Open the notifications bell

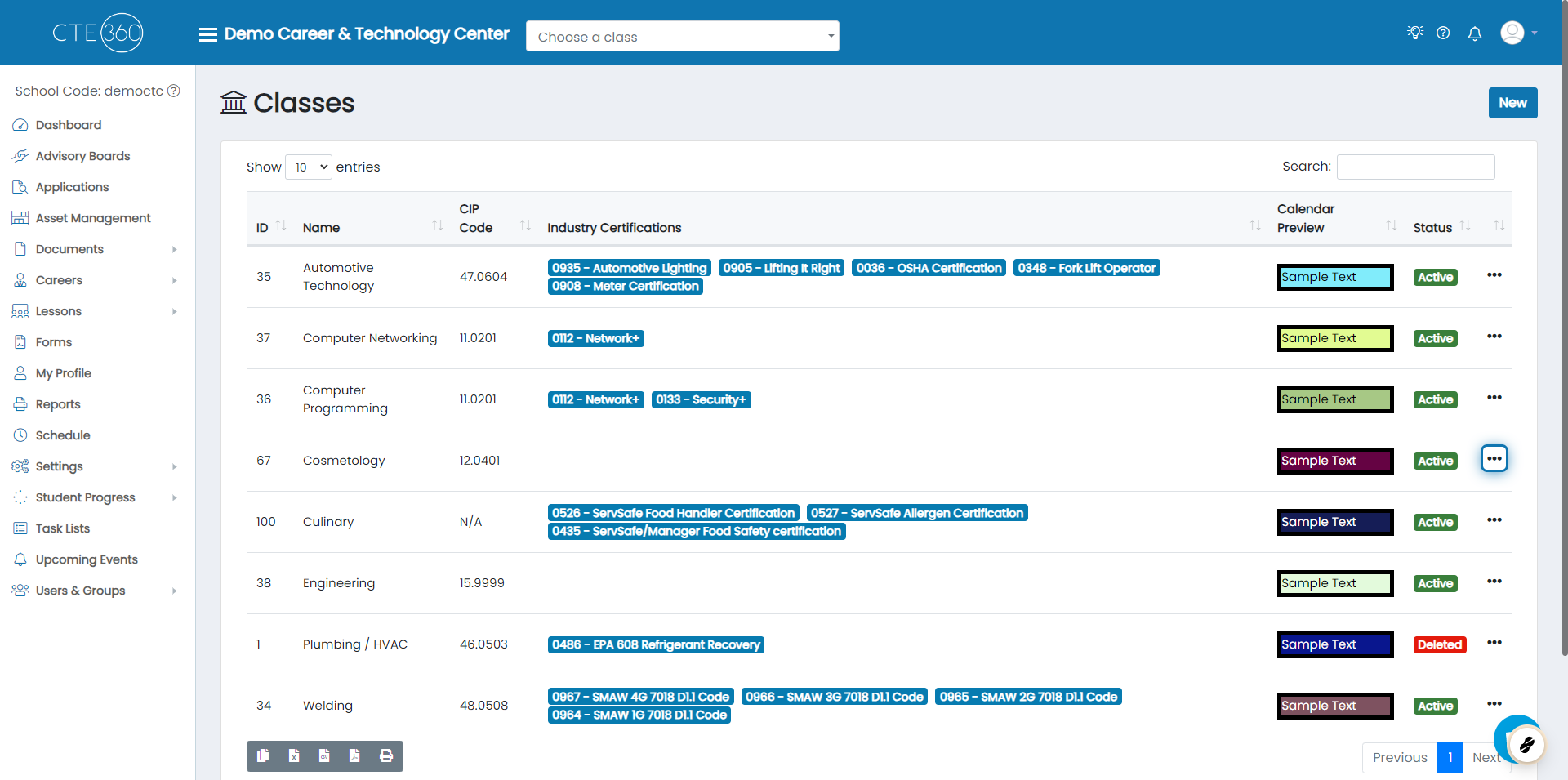(1475, 33)
